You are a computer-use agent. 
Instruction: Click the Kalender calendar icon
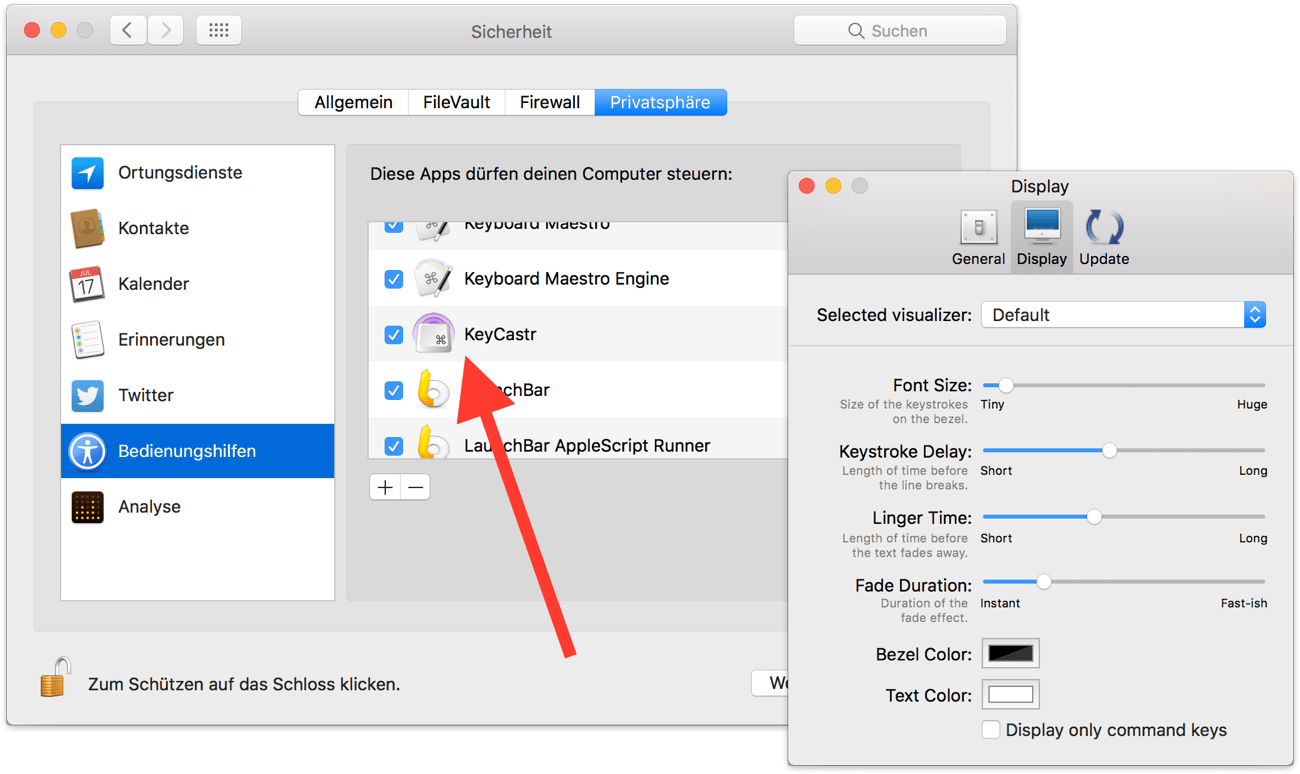click(x=87, y=284)
